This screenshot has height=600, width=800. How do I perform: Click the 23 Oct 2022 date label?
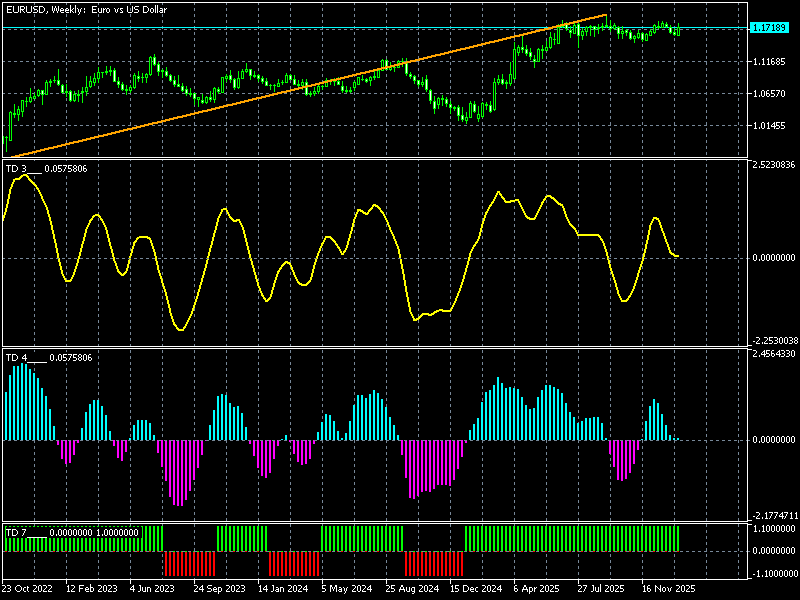(x=27, y=589)
